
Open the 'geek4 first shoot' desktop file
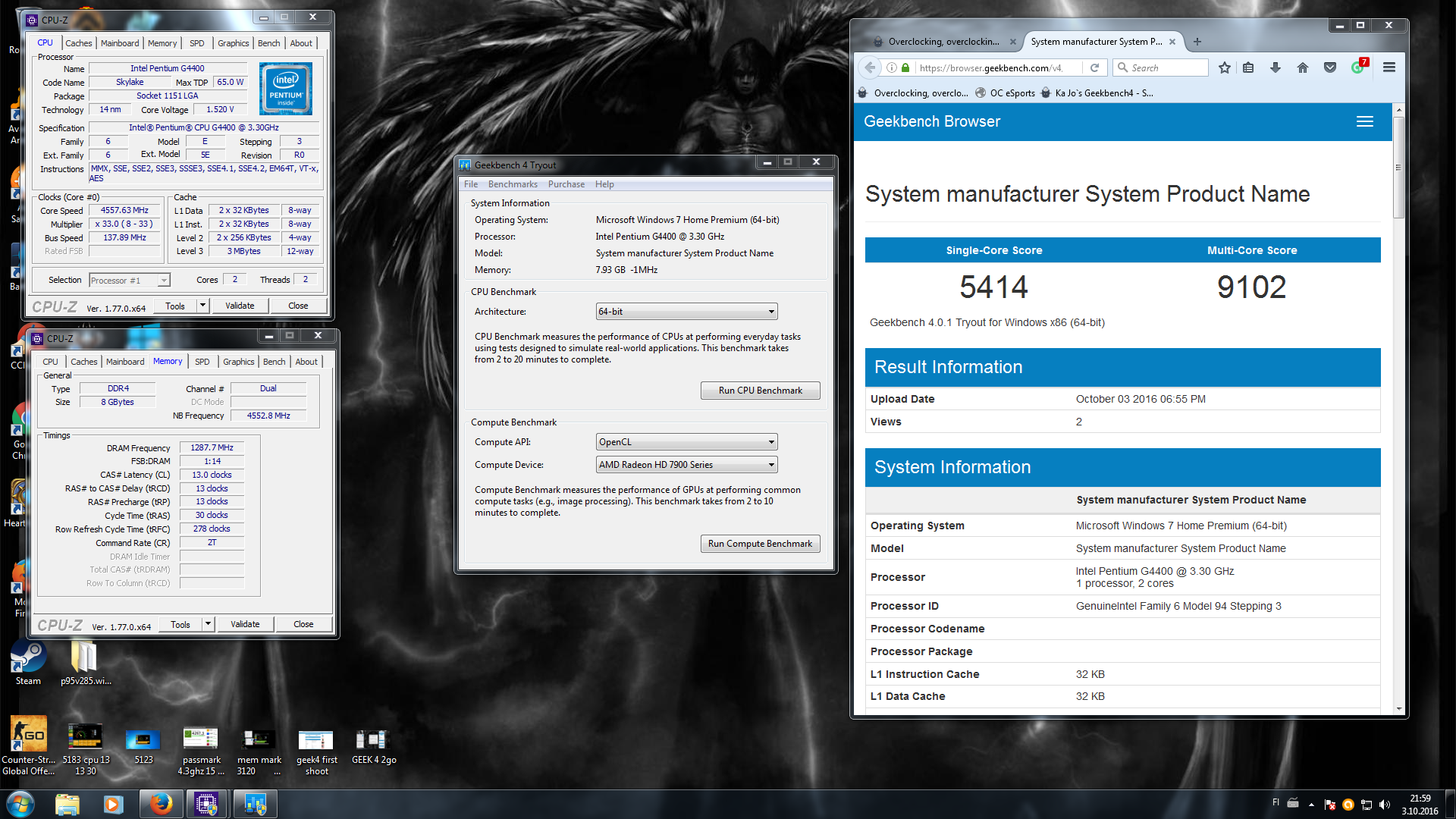316,751
